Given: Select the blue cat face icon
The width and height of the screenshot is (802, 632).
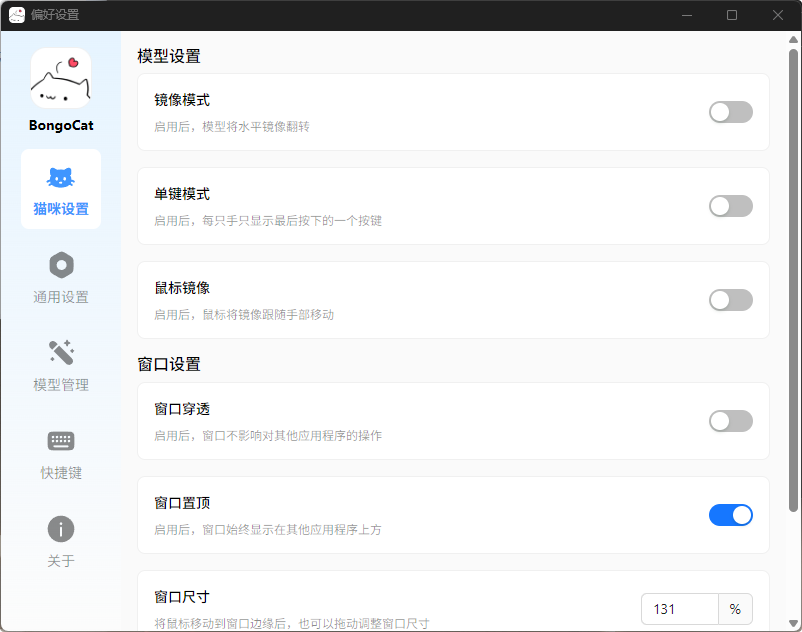Looking at the screenshot, I should [61, 178].
